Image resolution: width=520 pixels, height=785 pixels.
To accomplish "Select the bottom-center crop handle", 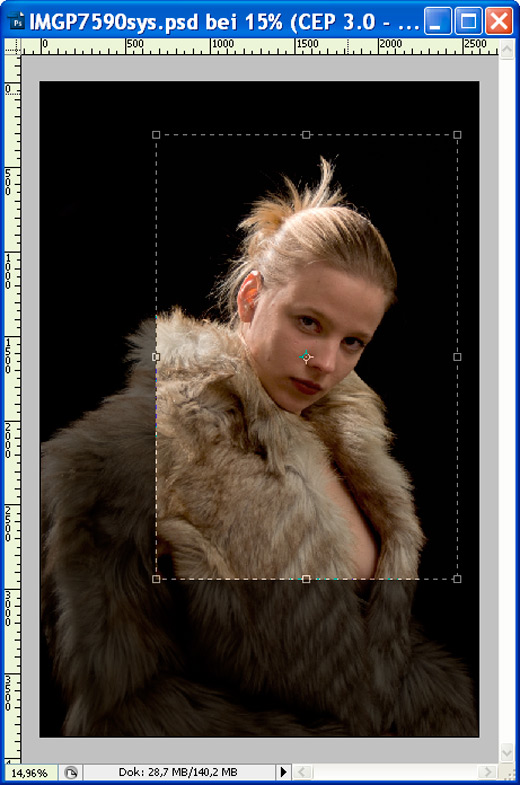I will [306, 579].
